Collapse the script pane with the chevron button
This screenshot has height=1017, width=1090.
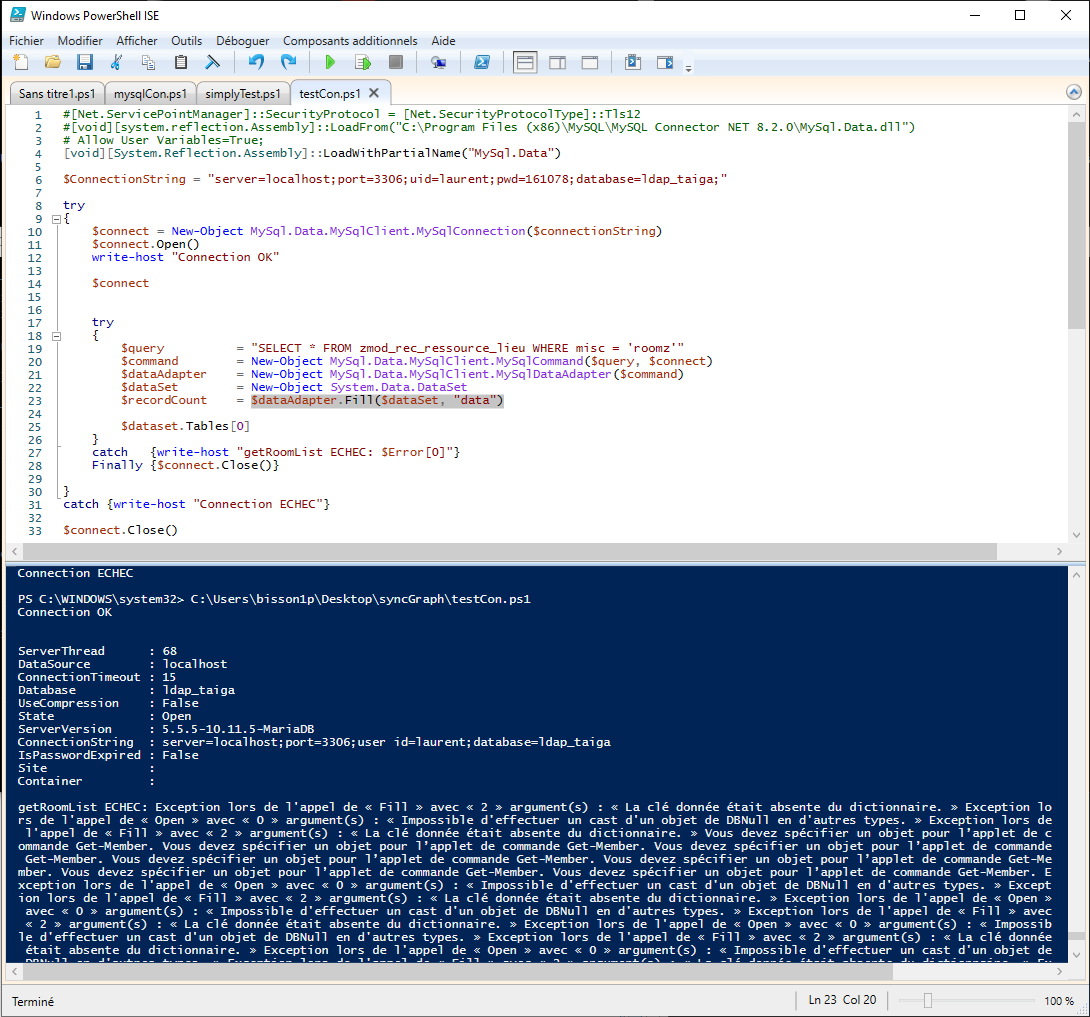1074,93
